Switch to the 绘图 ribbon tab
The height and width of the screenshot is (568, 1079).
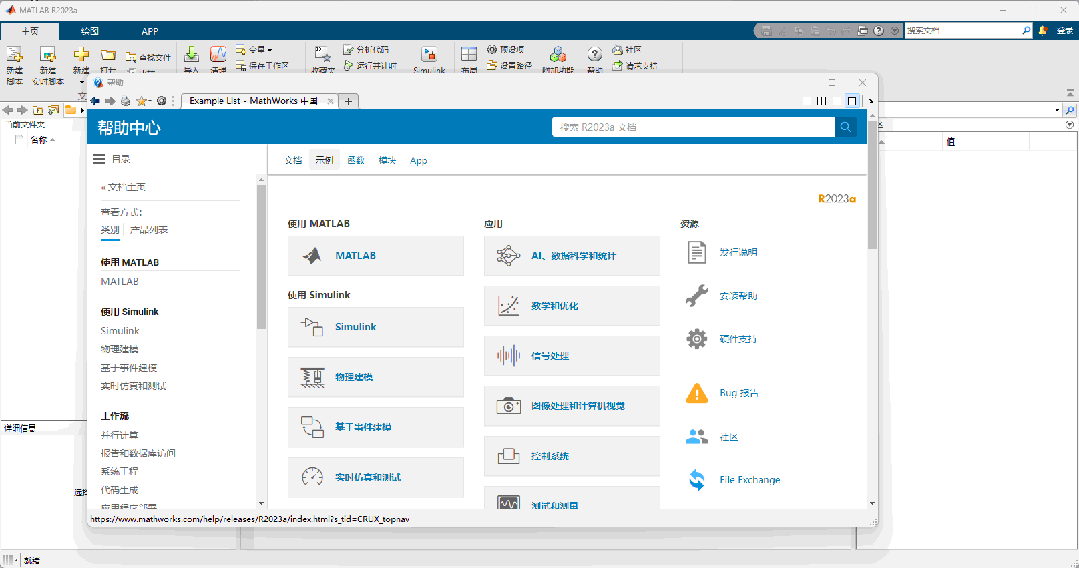[89, 31]
